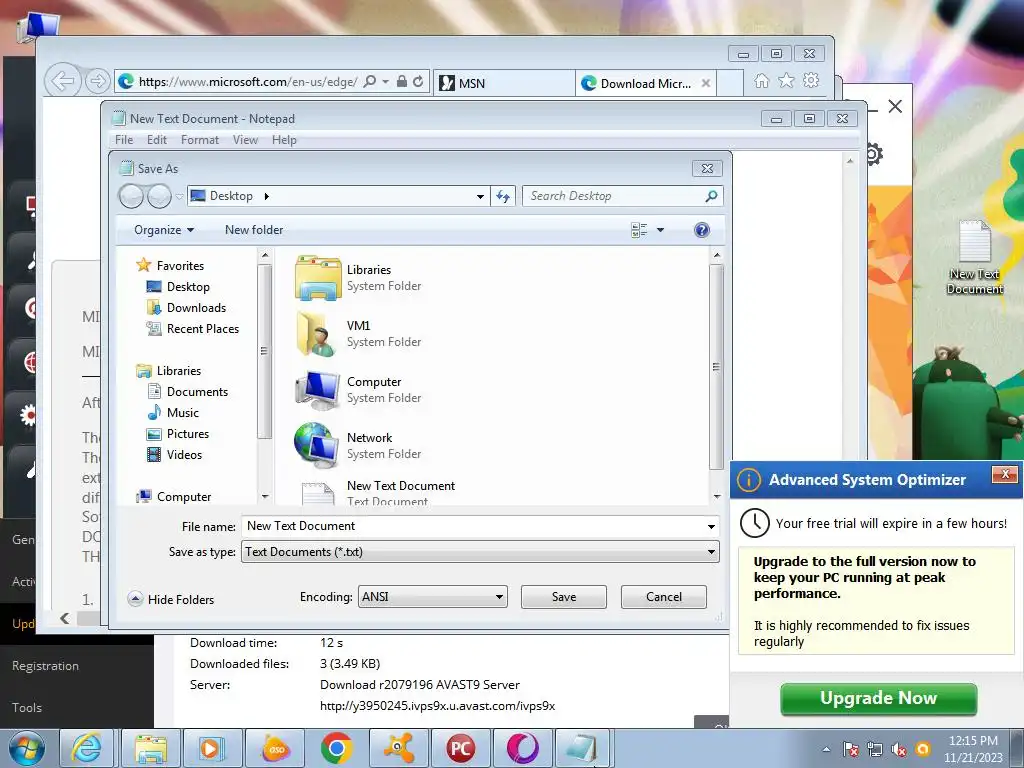The width and height of the screenshot is (1024, 768).
Task: Open the dialog help question mark icon
Action: 702,230
